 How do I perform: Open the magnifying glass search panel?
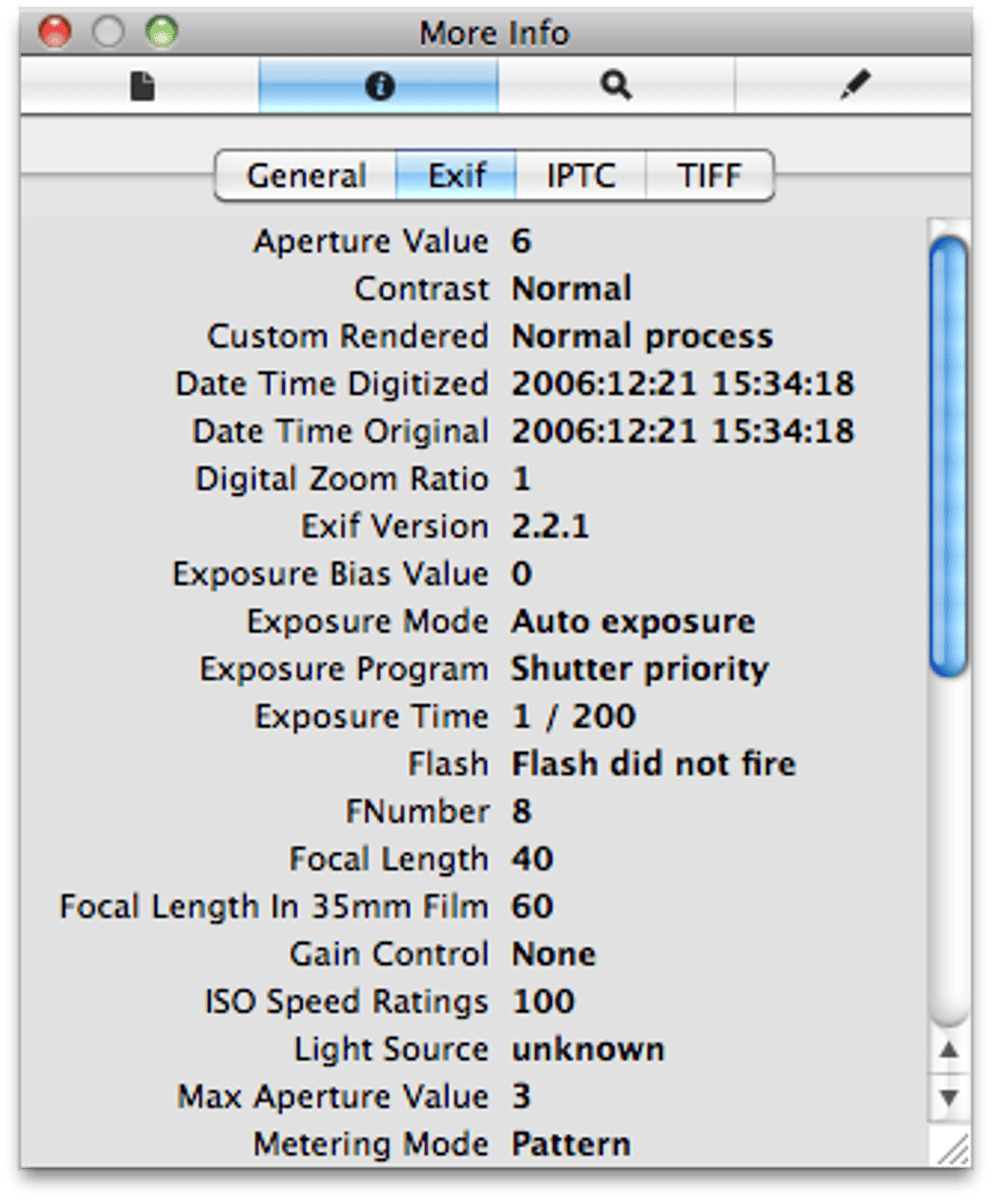pyautogui.click(x=616, y=86)
